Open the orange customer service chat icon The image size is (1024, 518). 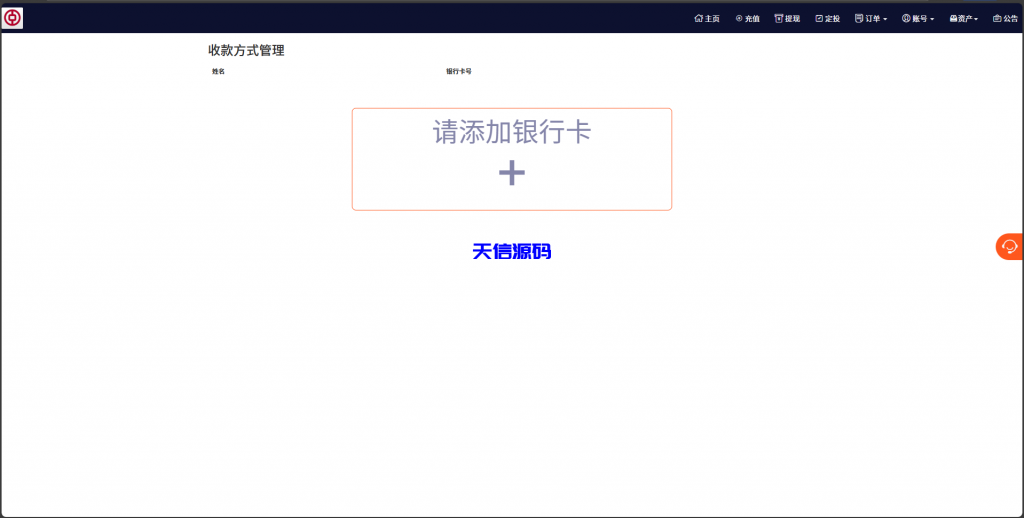1009,246
